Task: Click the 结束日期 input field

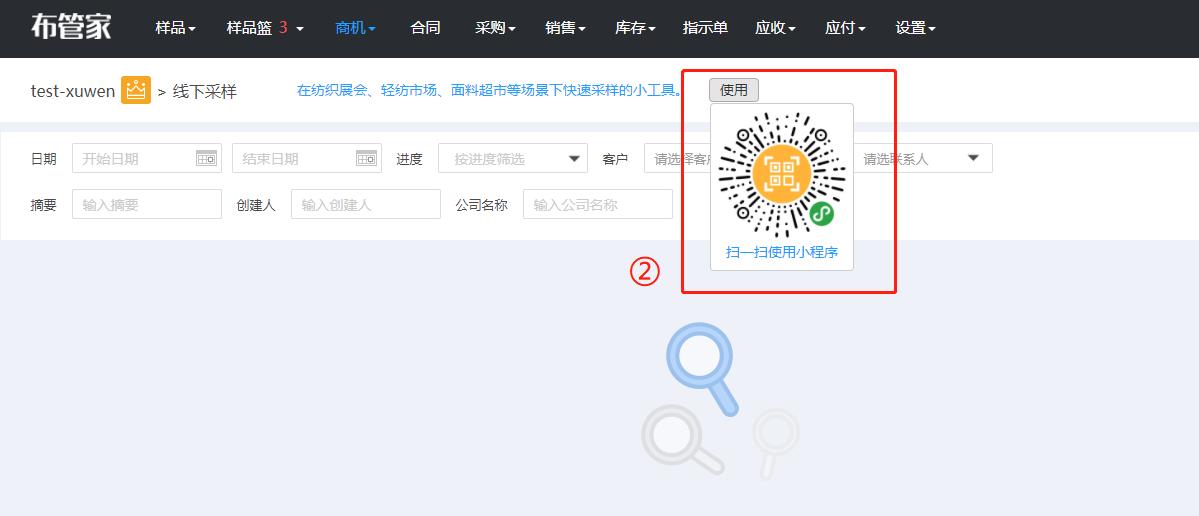Action: (307, 158)
